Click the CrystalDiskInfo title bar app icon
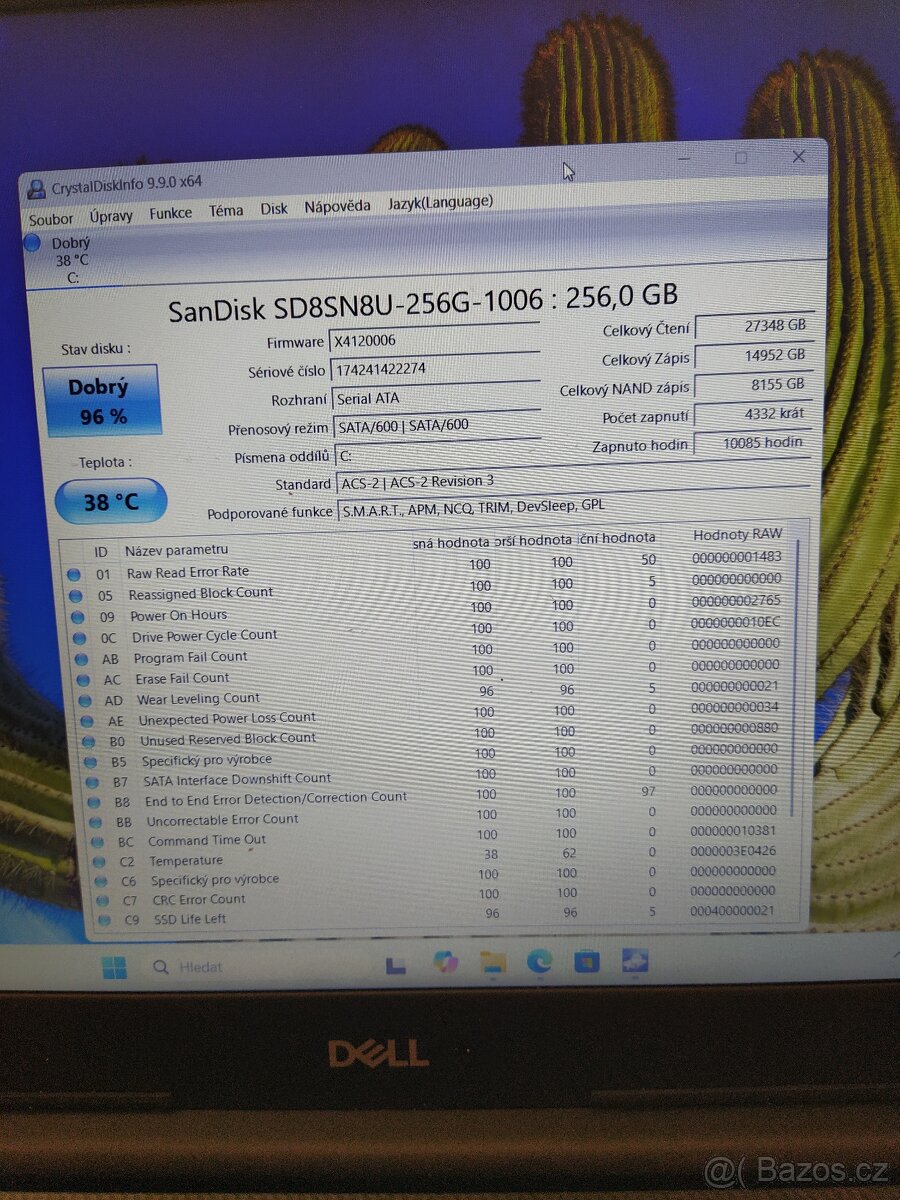Image resolution: width=900 pixels, height=1200 pixels. (37, 188)
